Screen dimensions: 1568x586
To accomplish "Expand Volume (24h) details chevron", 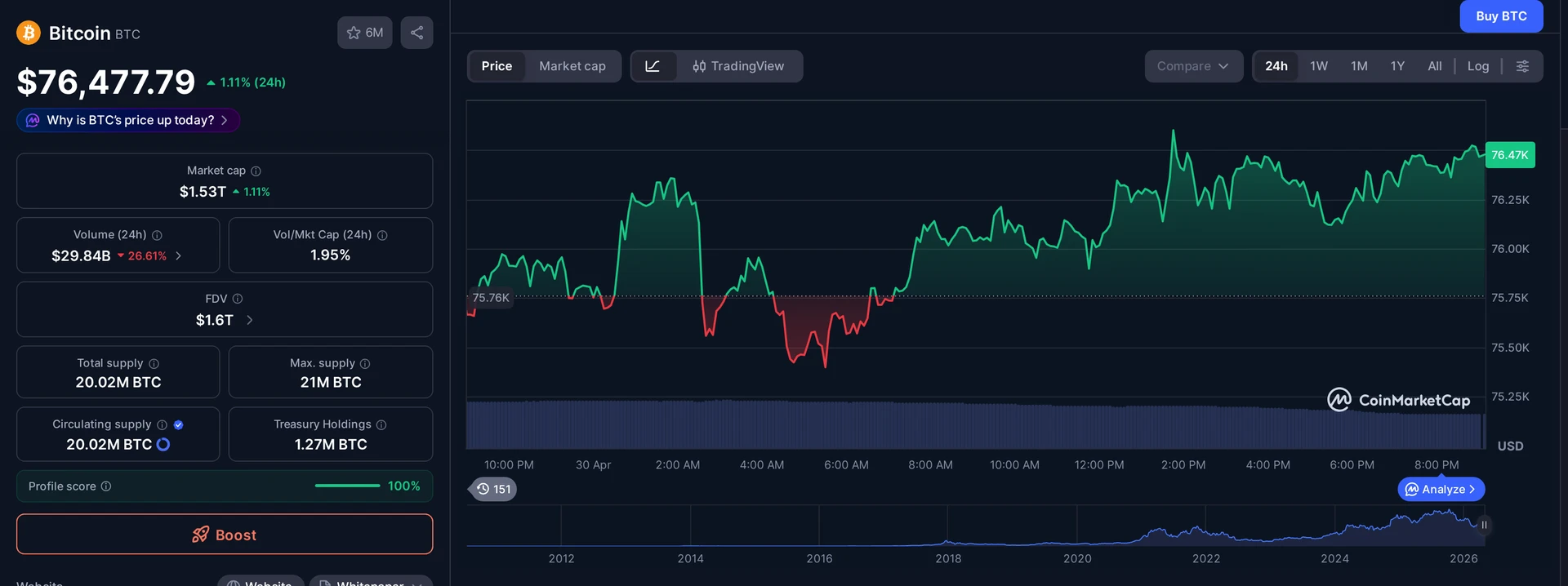I will point(178,256).
